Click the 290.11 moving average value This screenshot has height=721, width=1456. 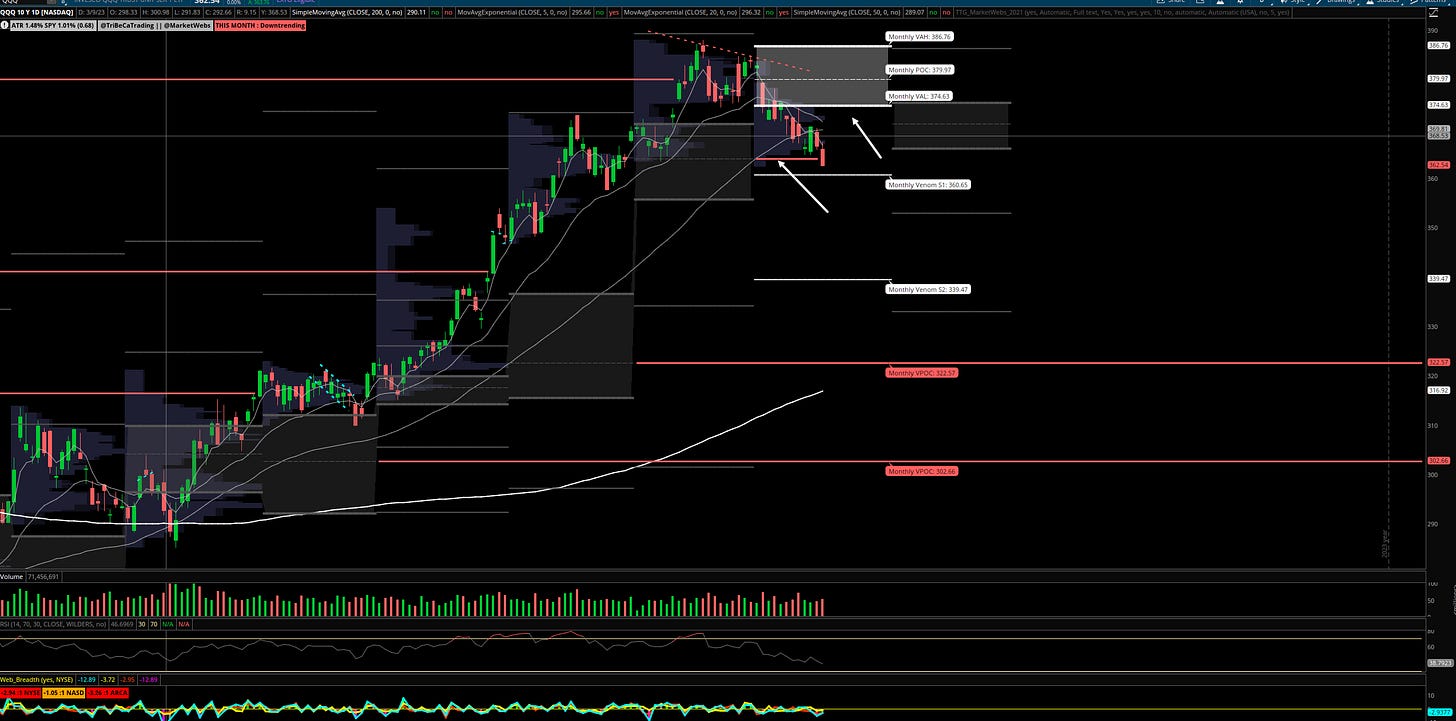(417, 12)
